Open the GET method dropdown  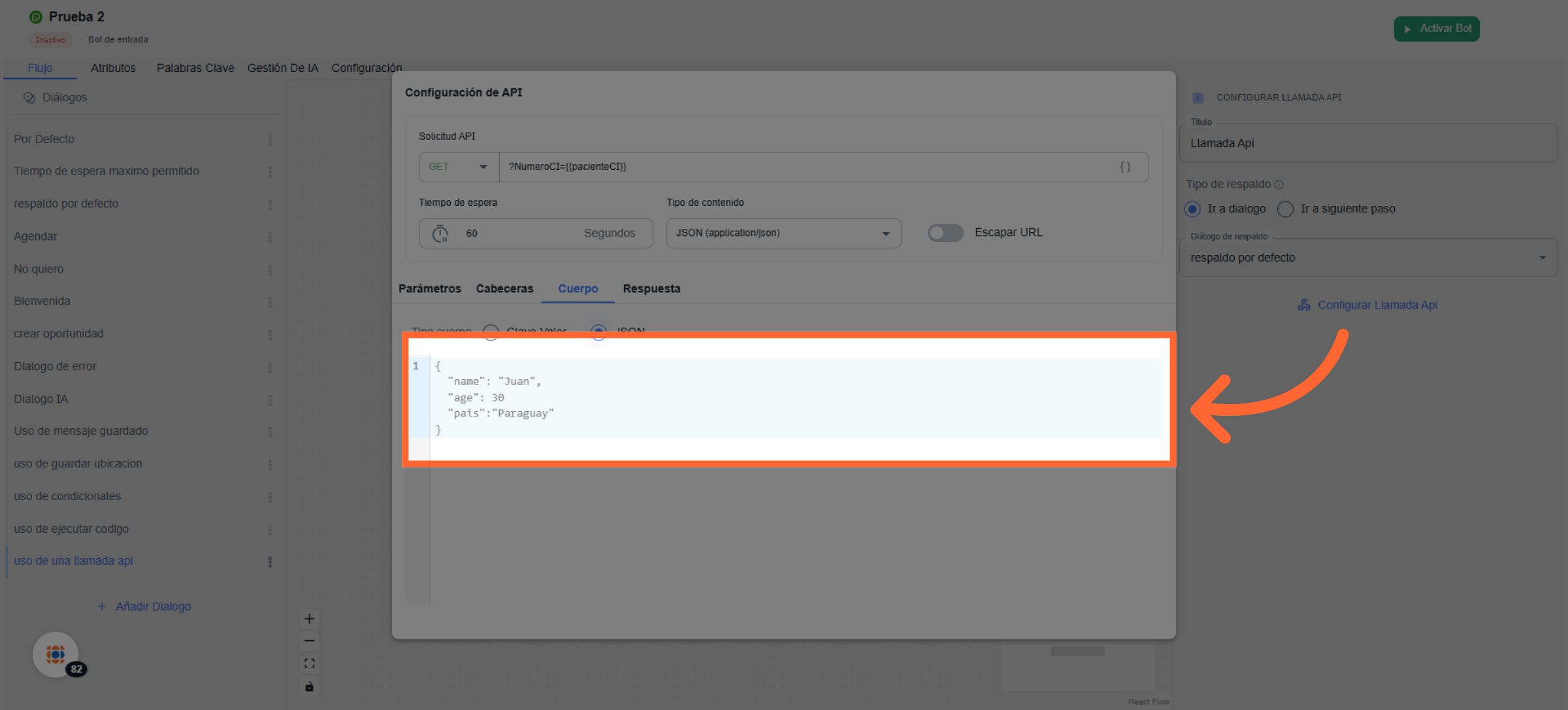(x=458, y=167)
